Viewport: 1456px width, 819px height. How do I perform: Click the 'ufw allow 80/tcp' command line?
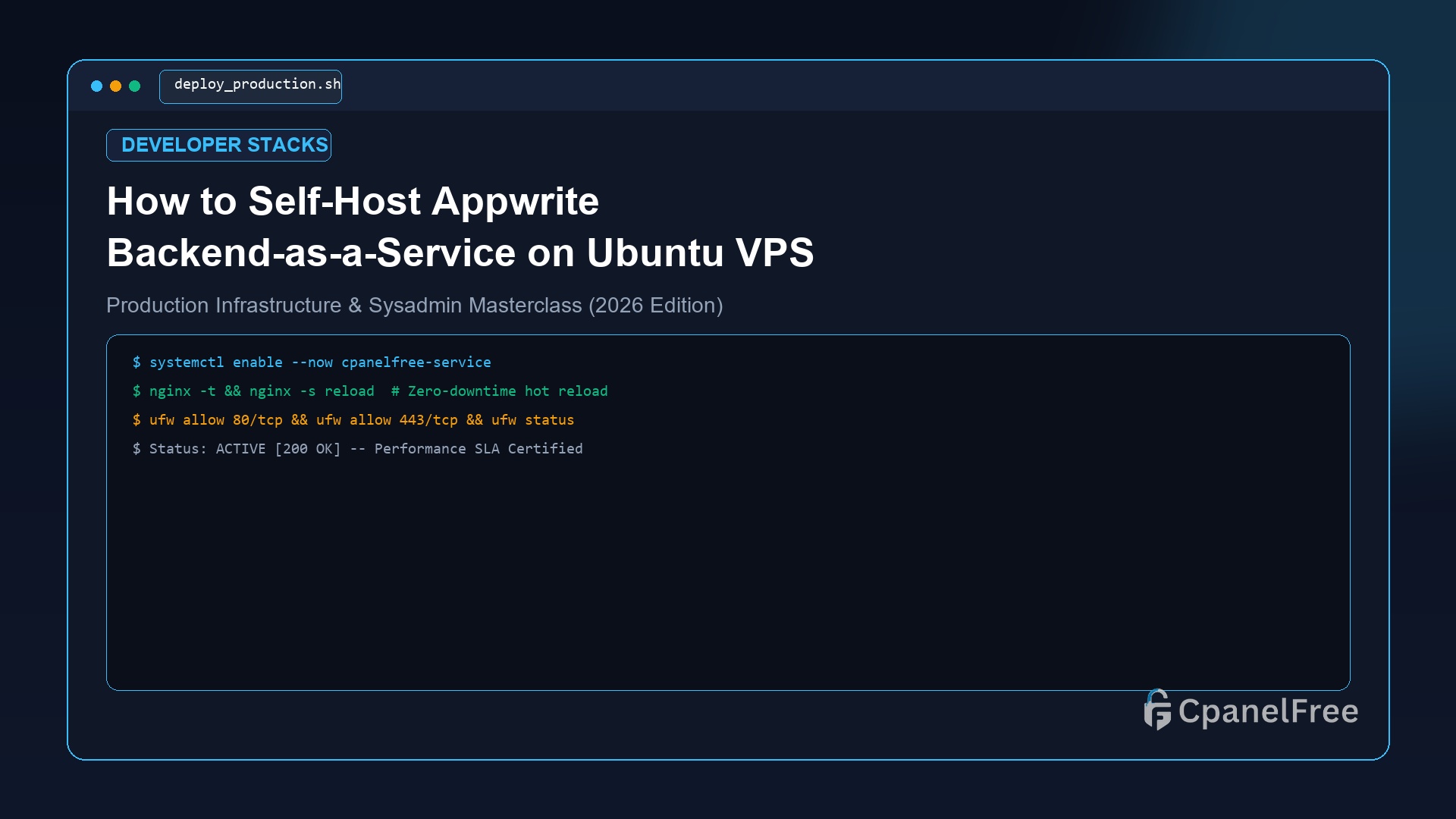click(x=353, y=420)
